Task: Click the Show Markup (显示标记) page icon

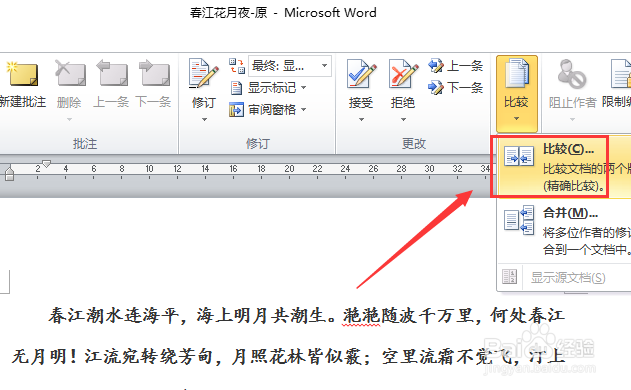Action: pos(236,88)
